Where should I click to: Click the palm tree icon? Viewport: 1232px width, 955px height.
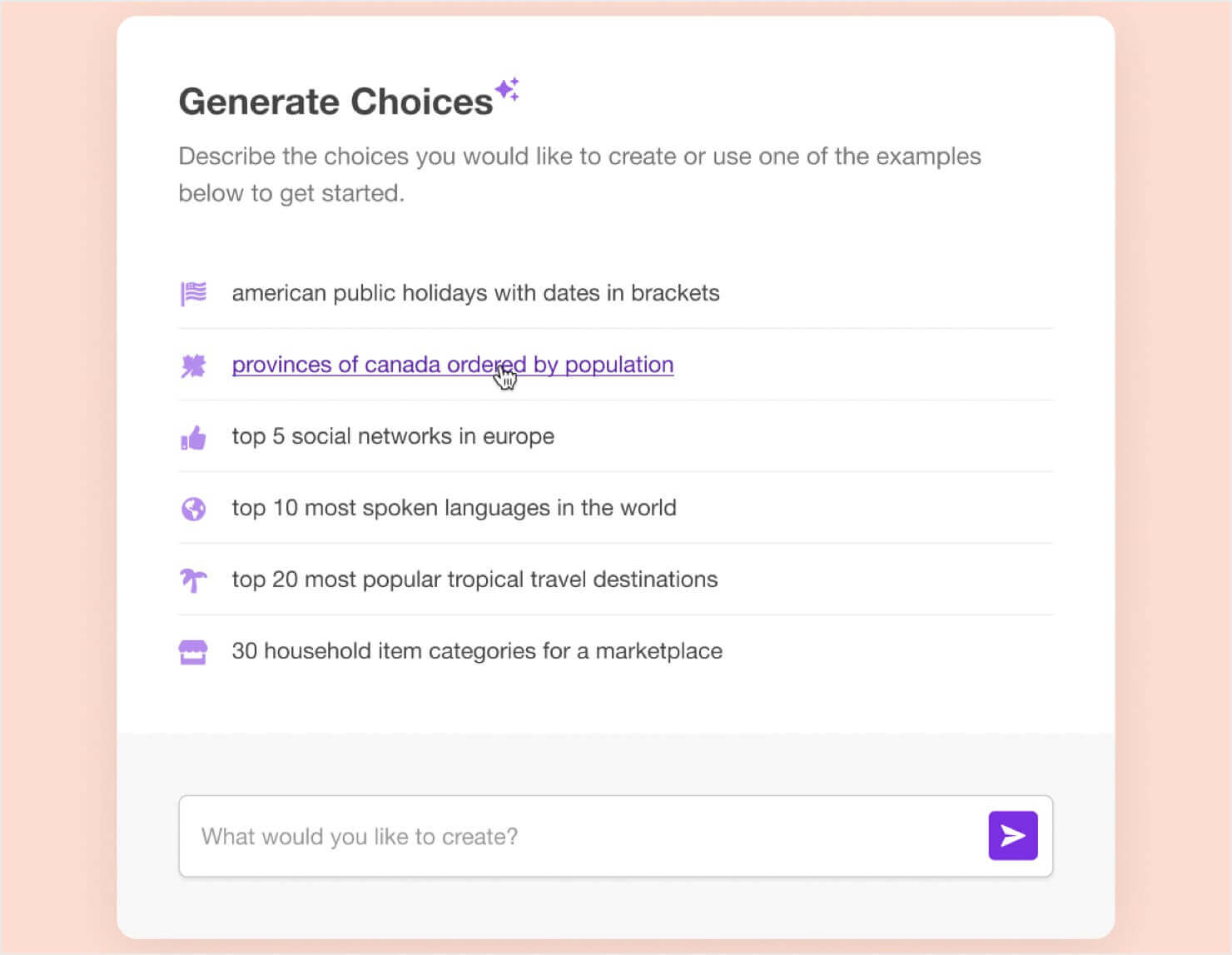(193, 579)
